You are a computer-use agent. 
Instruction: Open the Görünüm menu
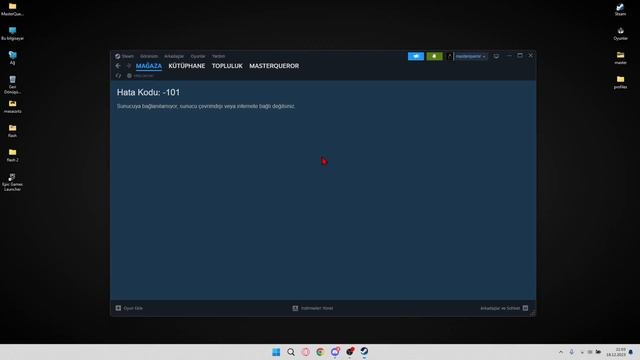coord(149,56)
